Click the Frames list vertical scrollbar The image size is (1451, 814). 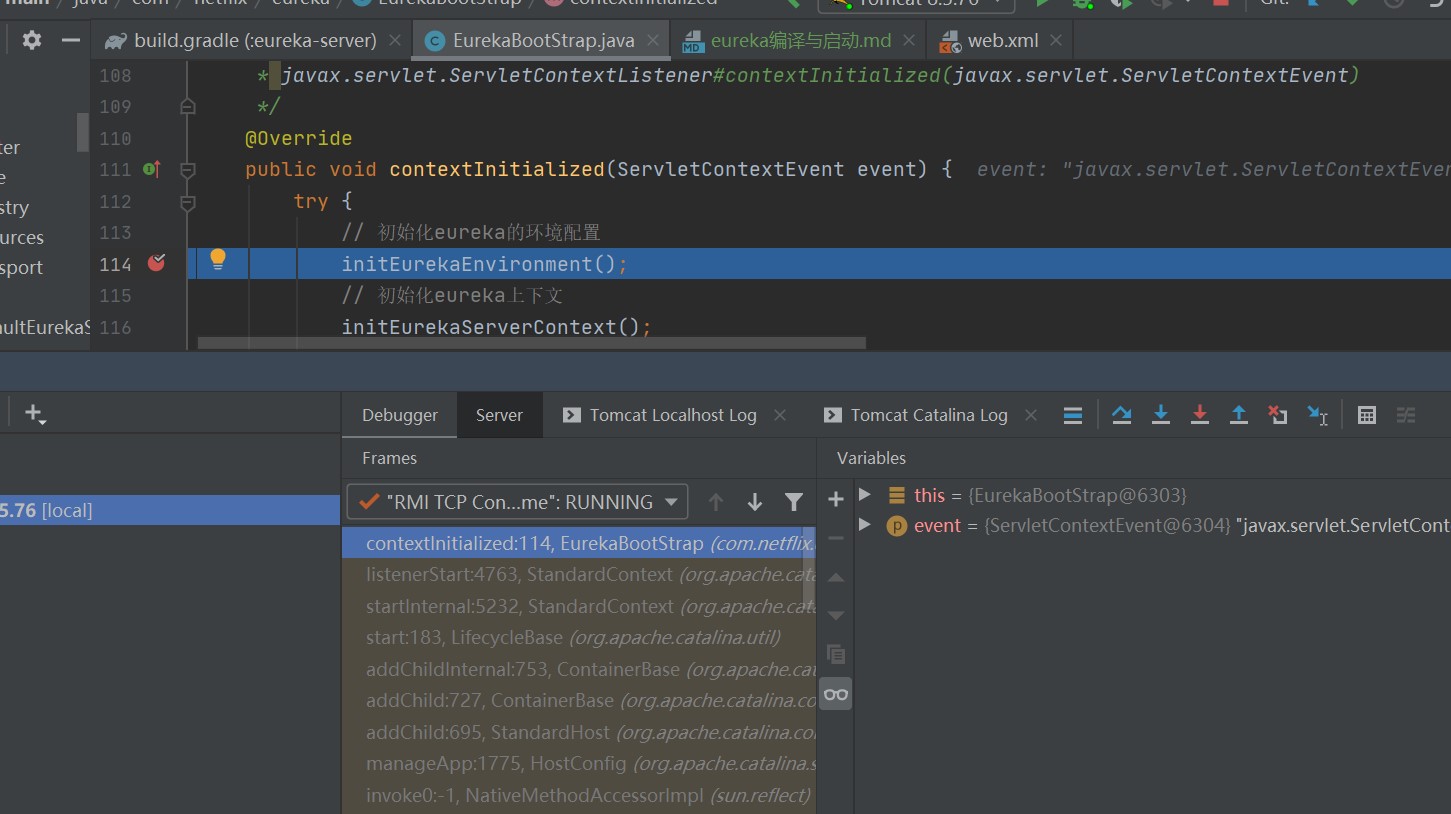pyautogui.click(x=809, y=568)
